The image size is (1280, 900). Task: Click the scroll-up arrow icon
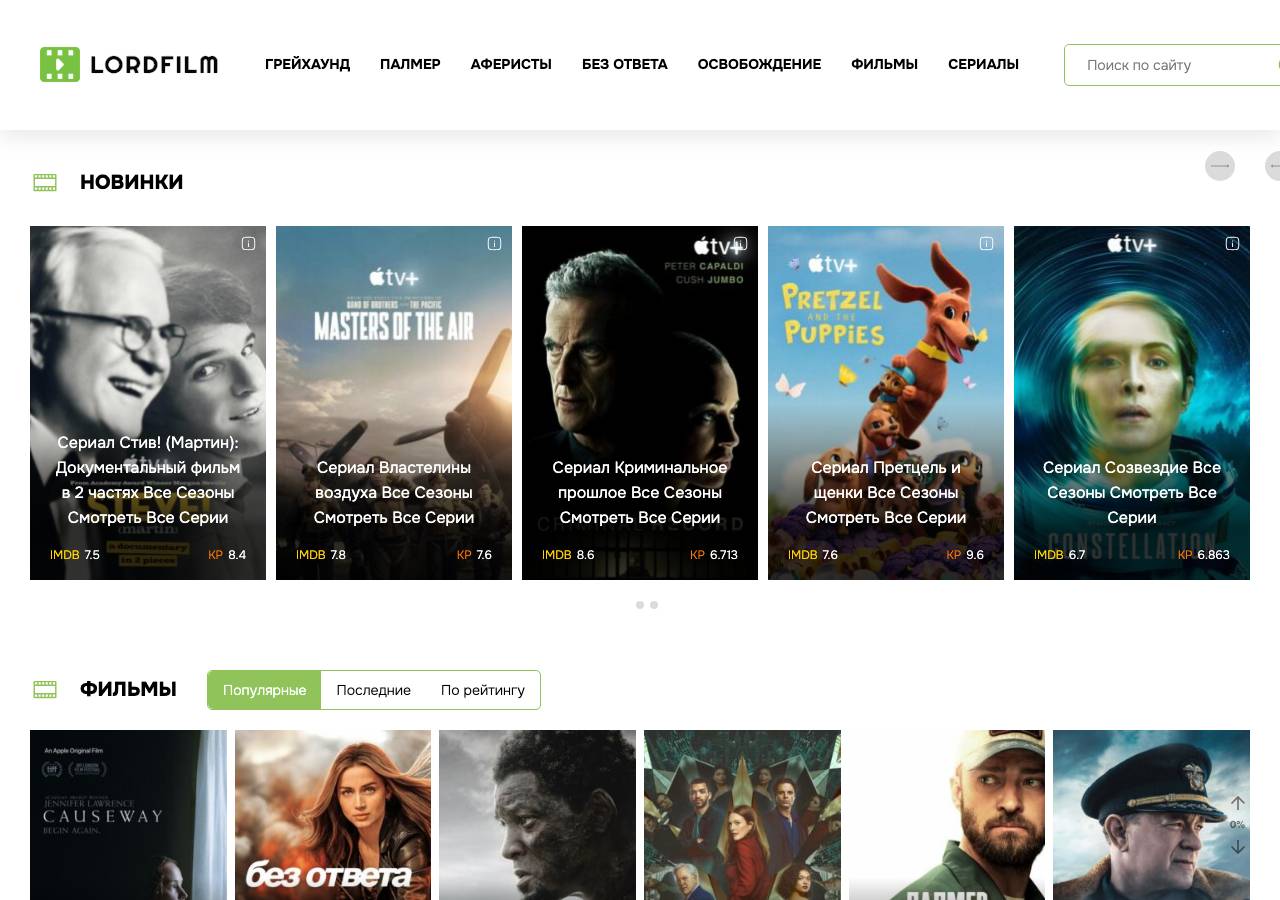click(1237, 803)
